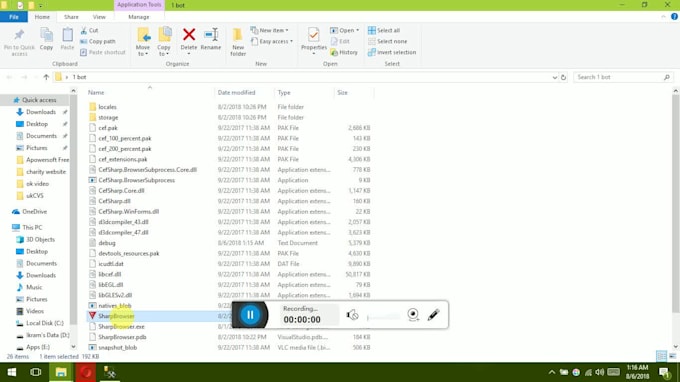Pause the screen recording
The height and width of the screenshot is (382, 680).
[250, 315]
